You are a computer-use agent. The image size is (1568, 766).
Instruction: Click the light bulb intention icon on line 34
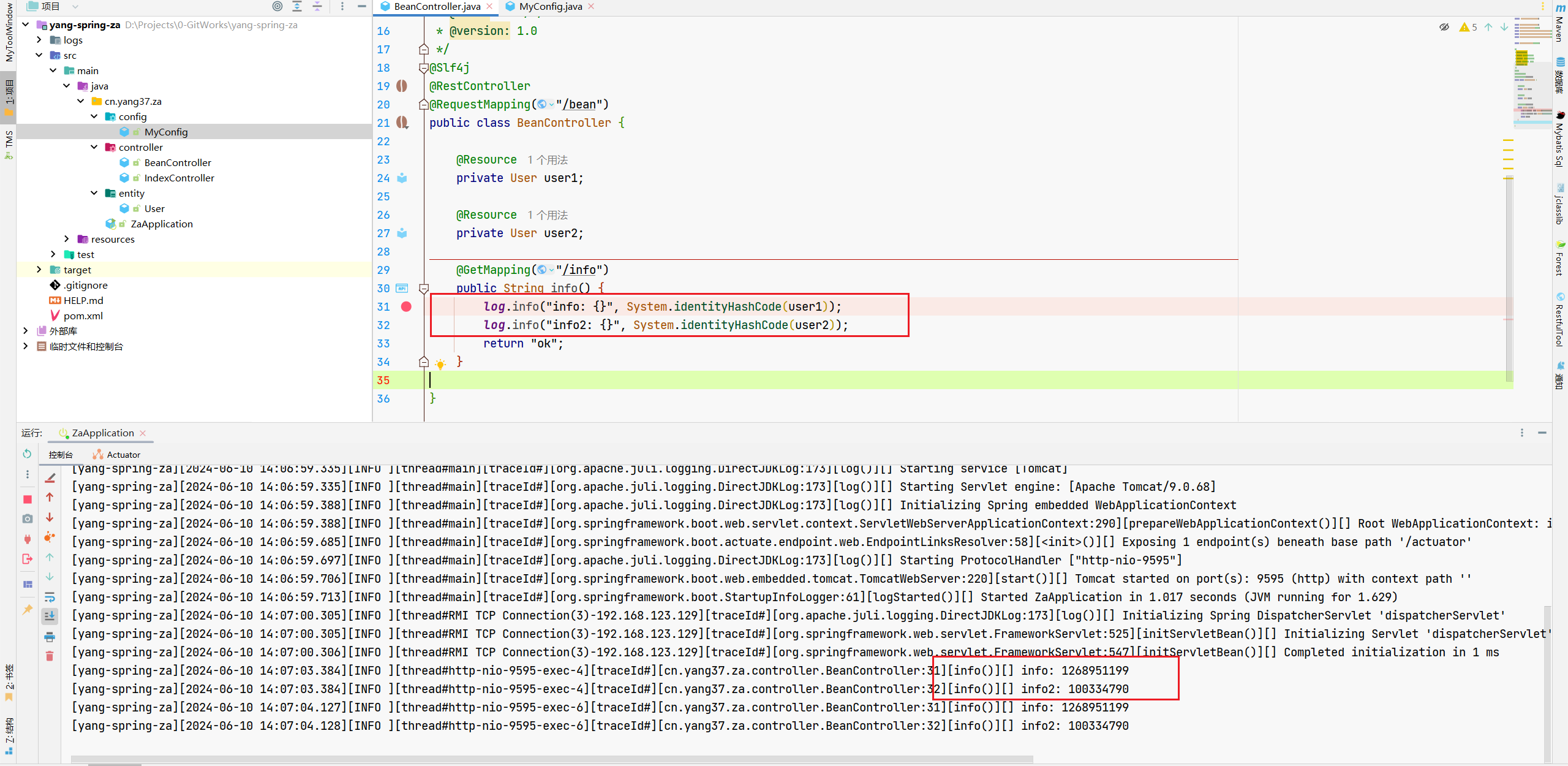(x=440, y=364)
